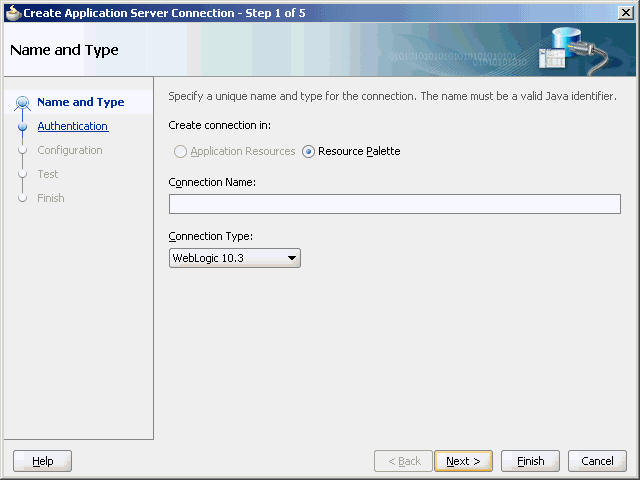The width and height of the screenshot is (640, 480).
Task: Click the 'Name and Type' banner heading
Action: coord(64,50)
